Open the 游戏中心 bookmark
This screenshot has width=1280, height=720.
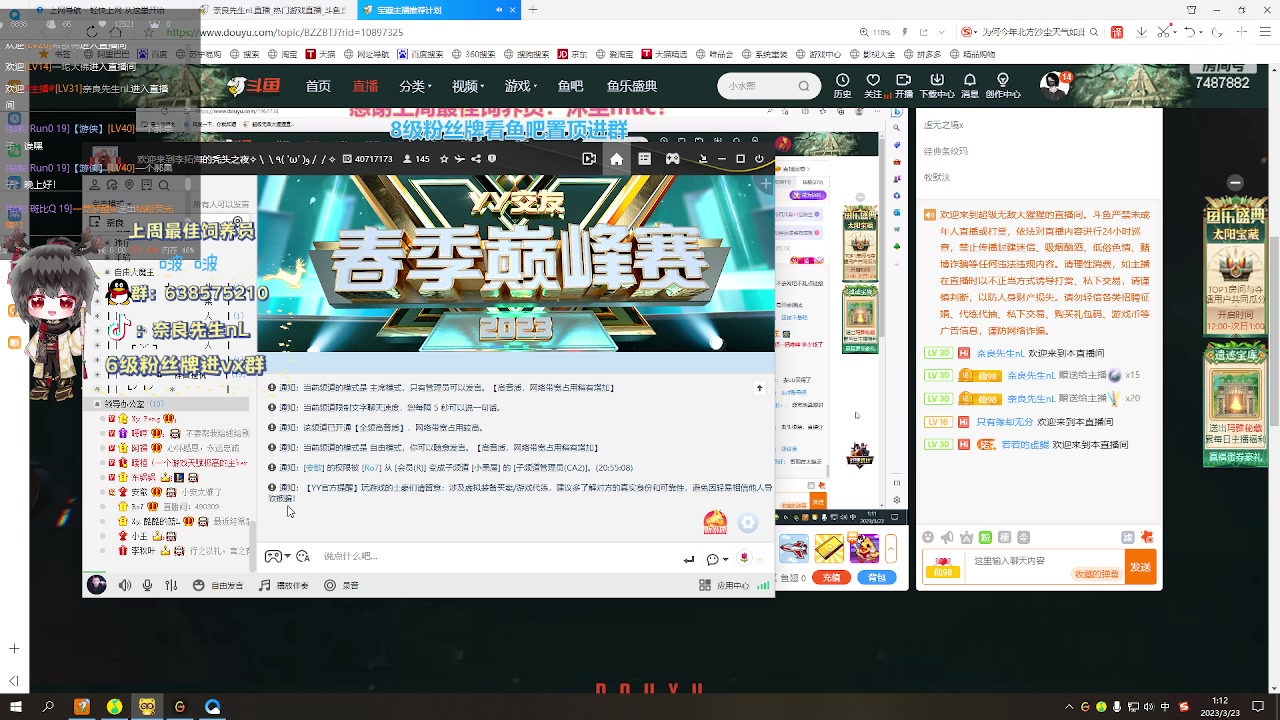[x=820, y=55]
